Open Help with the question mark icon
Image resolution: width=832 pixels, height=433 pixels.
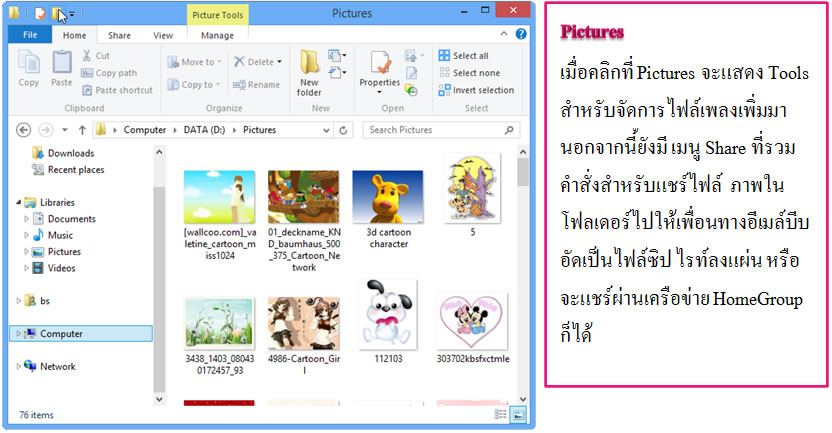521,34
